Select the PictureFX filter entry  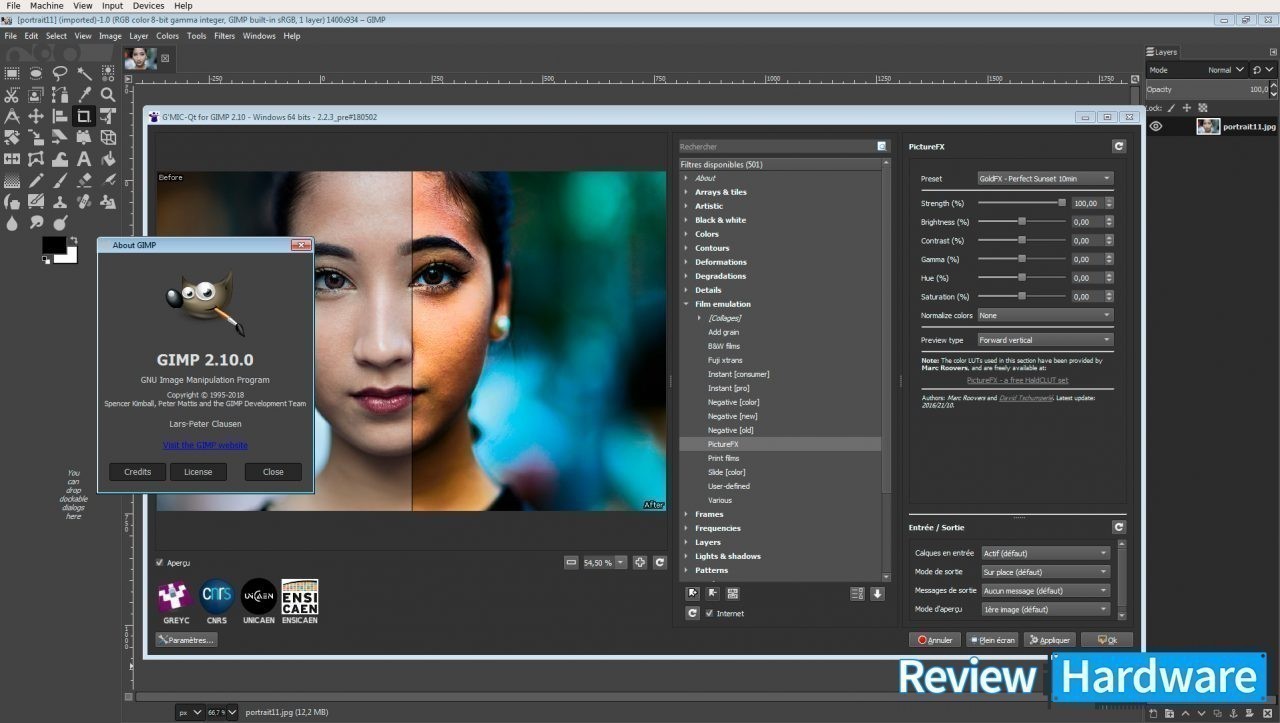click(x=780, y=444)
